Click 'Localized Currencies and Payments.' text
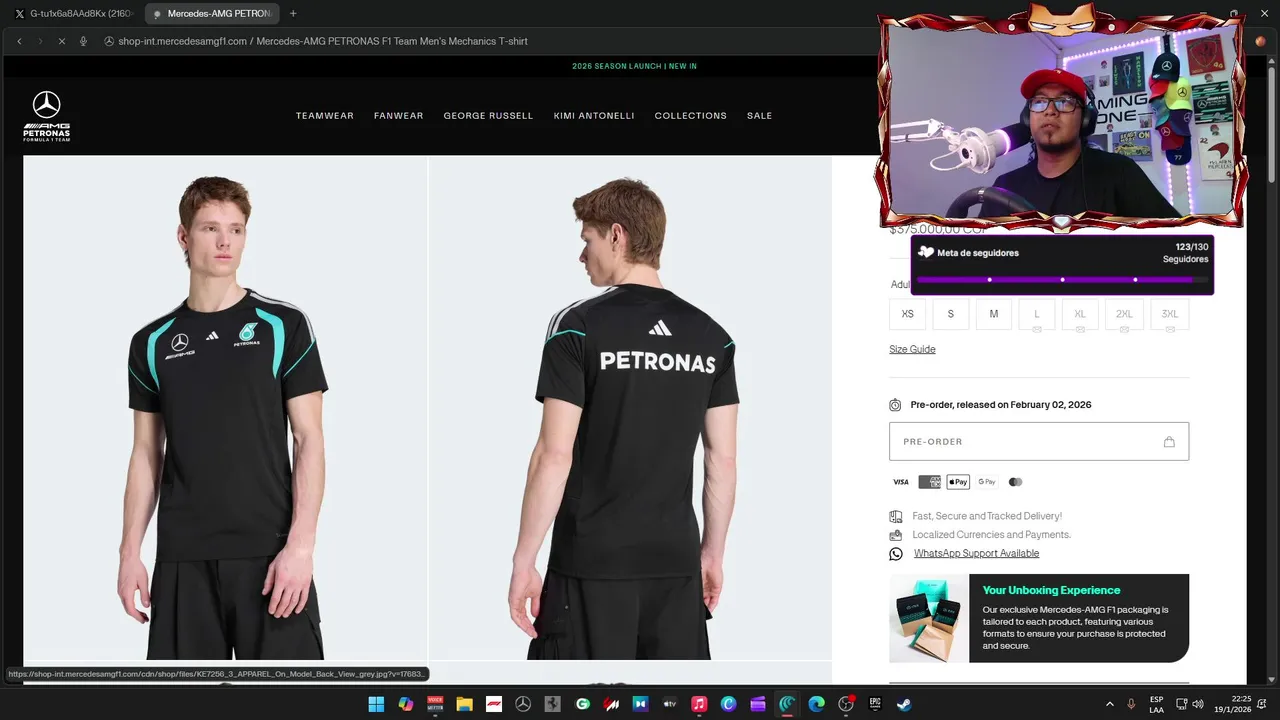This screenshot has width=1280, height=720. pyautogui.click(x=991, y=535)
